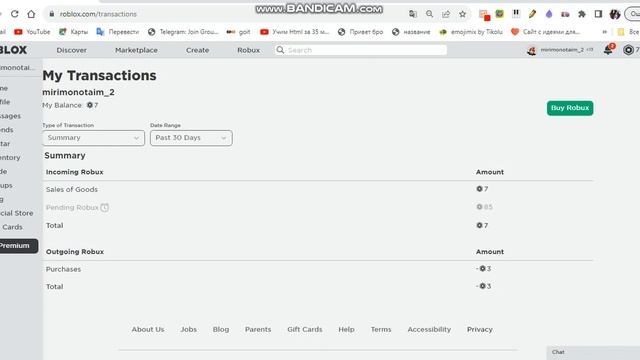Open the Marketplace menu

[136, 50]
